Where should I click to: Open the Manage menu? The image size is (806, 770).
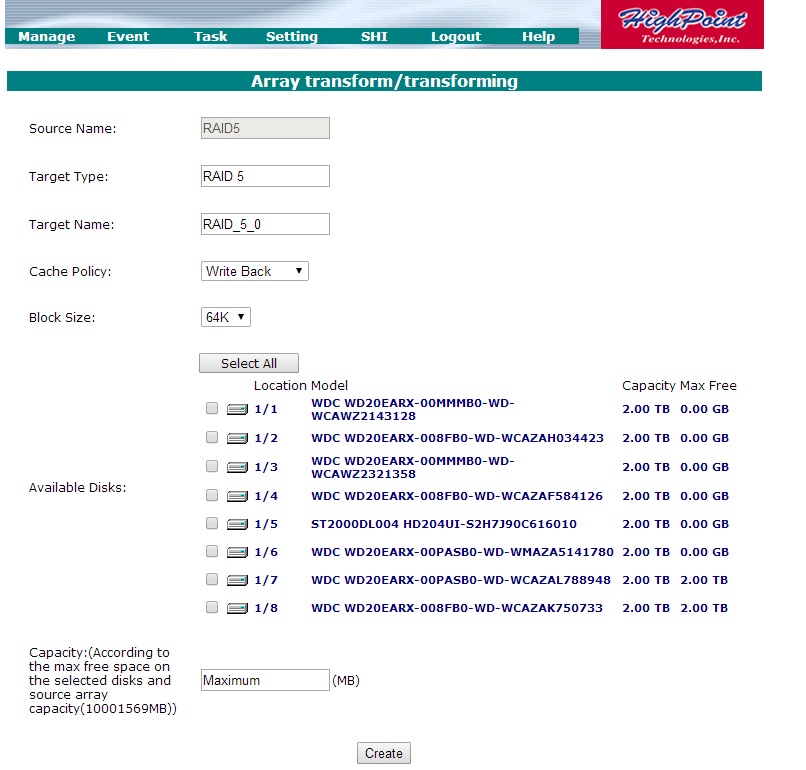click(x=47, y=36)
